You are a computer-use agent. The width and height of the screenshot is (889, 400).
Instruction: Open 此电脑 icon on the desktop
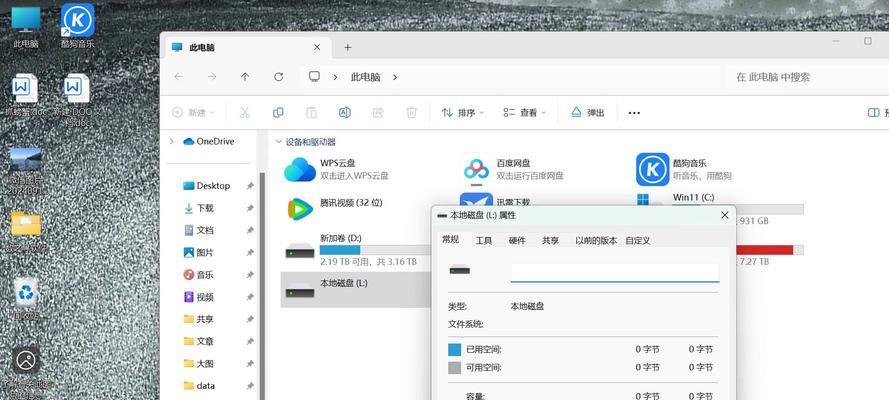[x=26, y=27]
